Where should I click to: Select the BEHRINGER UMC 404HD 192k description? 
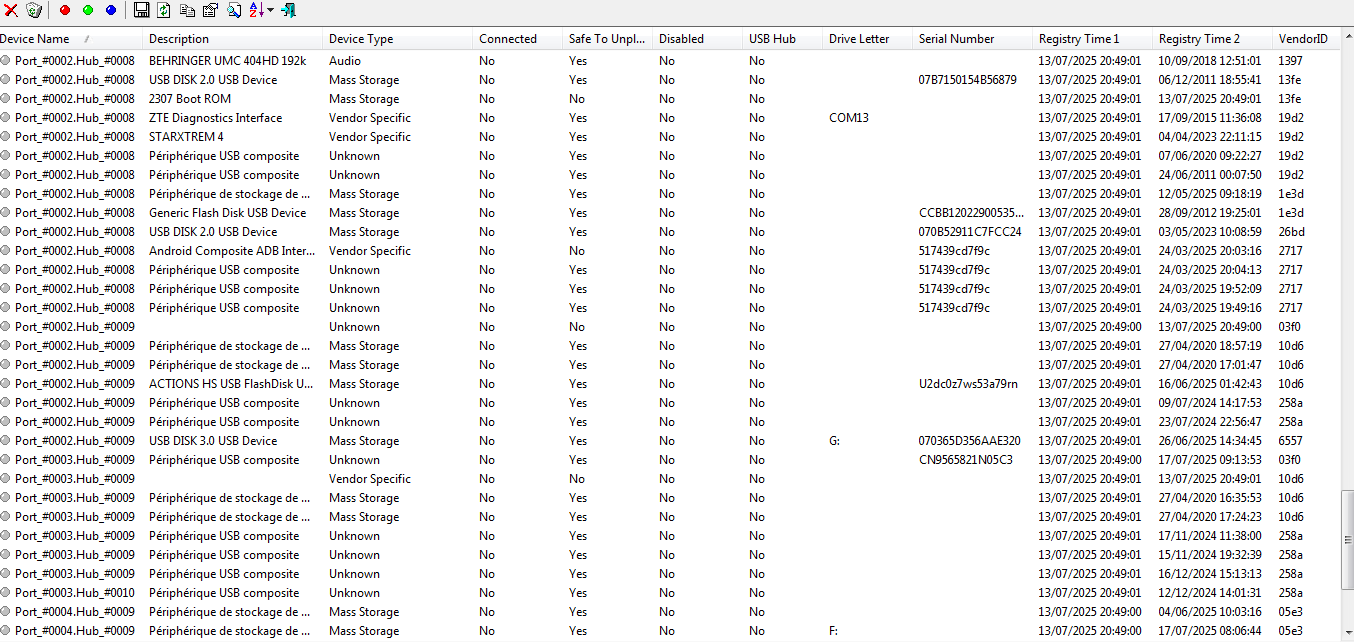pos(228,60)
